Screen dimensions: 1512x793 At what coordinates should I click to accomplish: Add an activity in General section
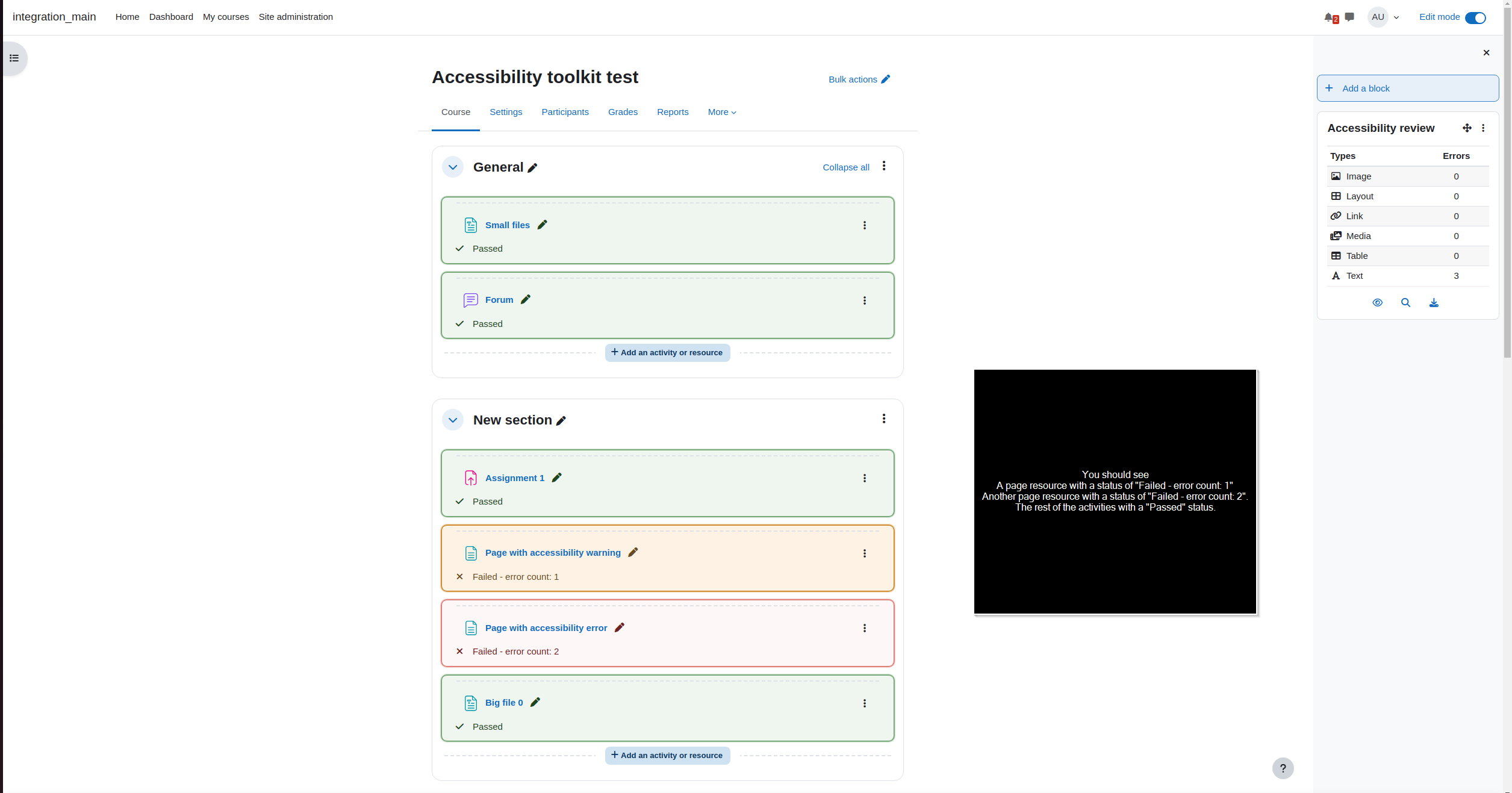[667, 353]
